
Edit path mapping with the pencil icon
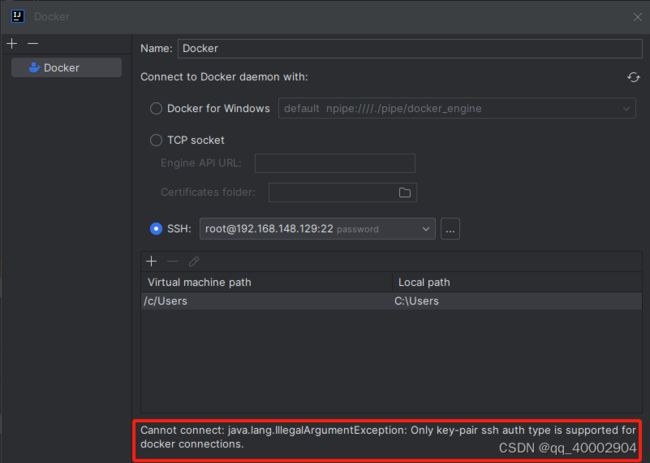click(x=194, y=262)
